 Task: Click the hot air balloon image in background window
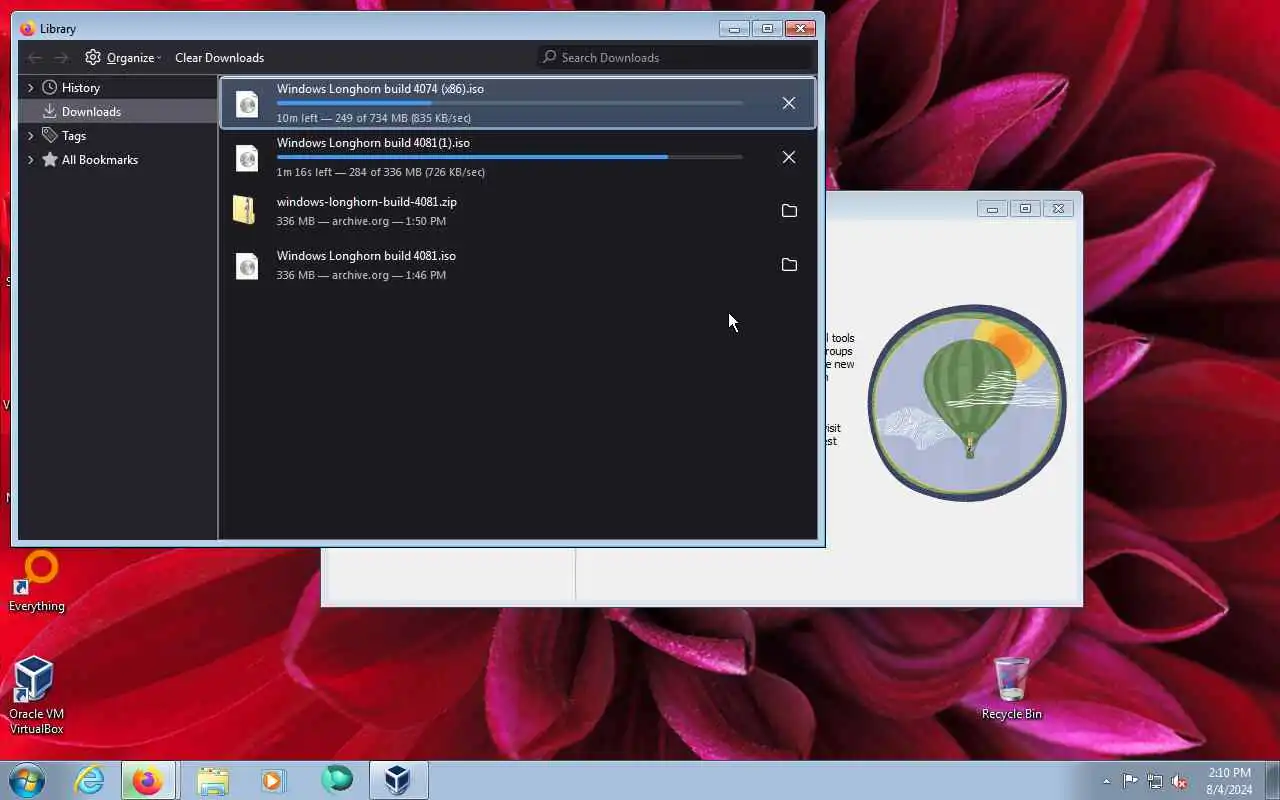tap(967, 402)
